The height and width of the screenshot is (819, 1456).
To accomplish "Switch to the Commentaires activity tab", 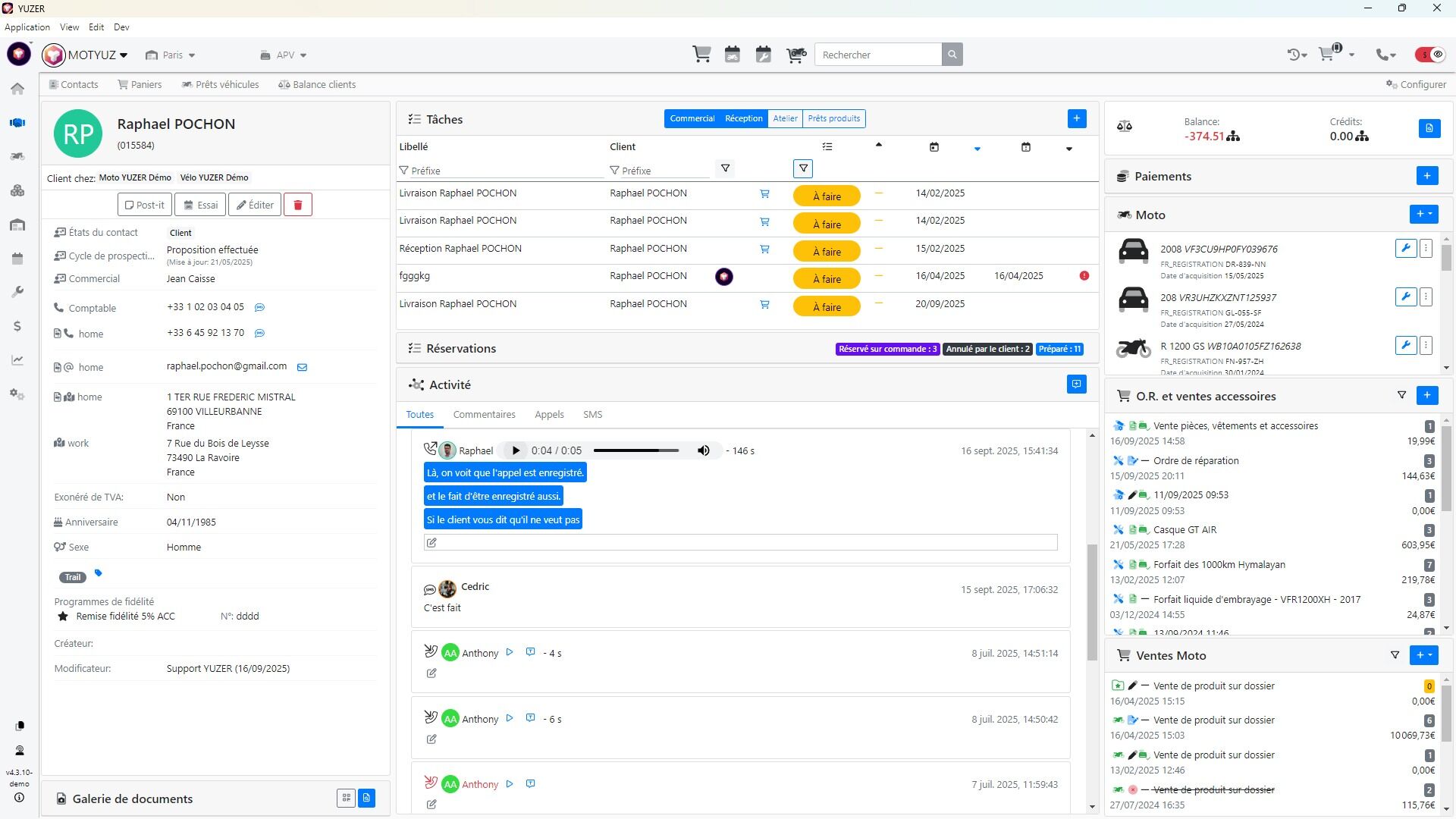I will [484, 415].
